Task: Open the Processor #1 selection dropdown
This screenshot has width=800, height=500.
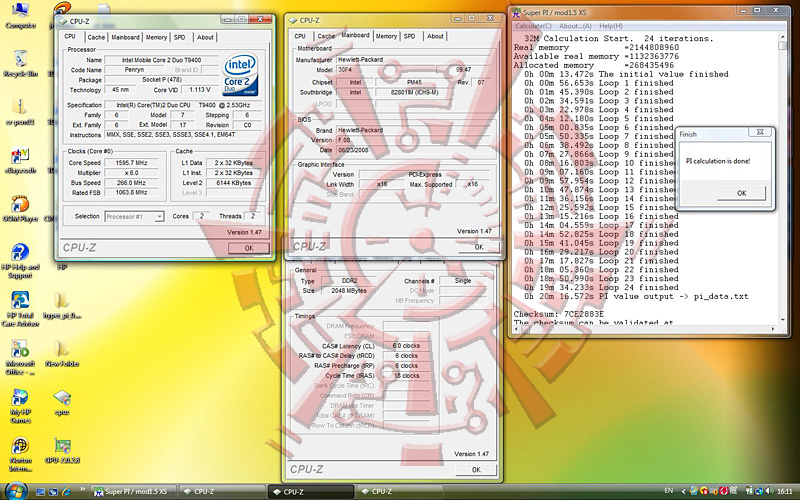Action: 134,216
